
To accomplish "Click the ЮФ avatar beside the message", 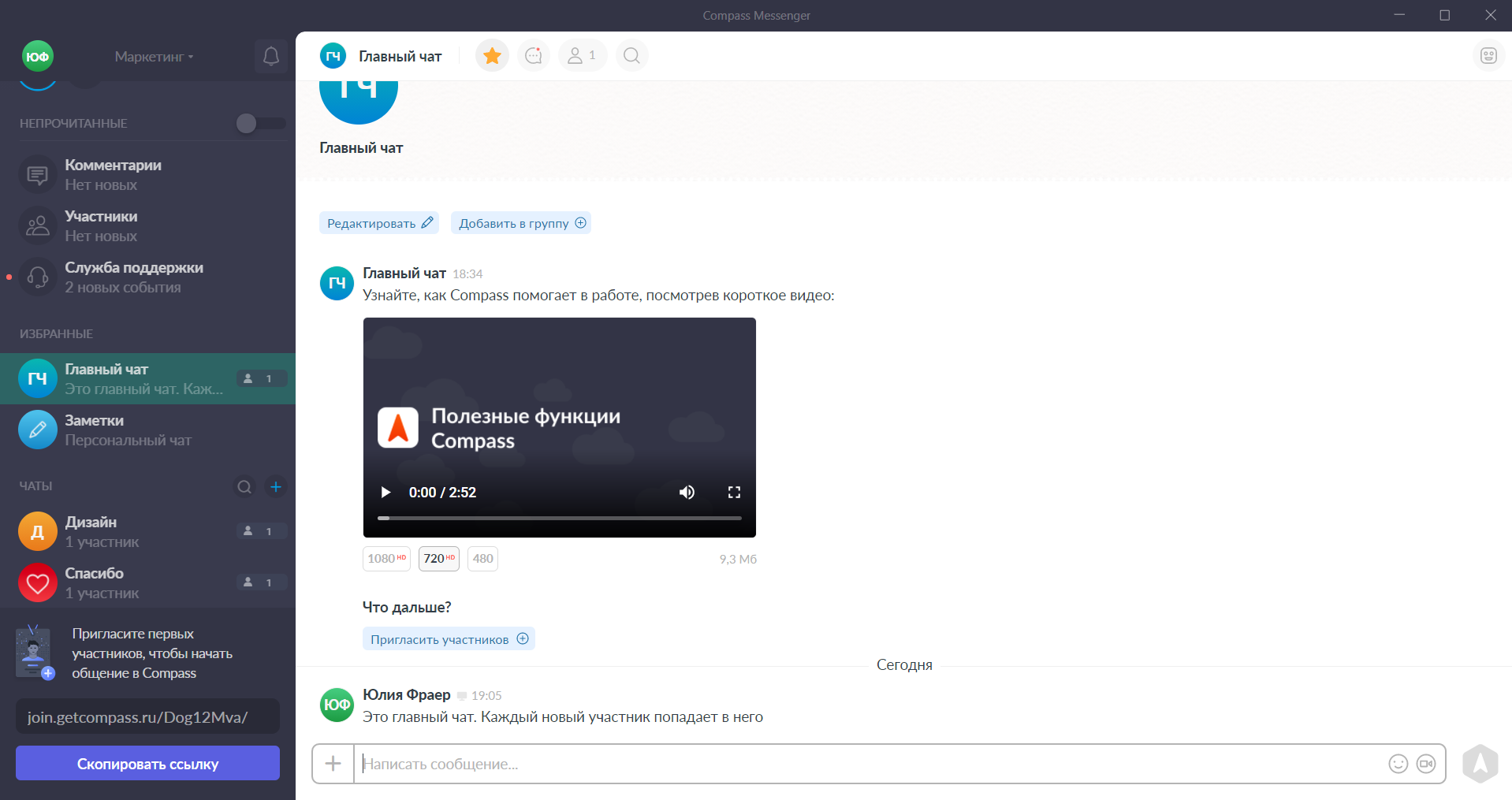I will [x=337, y=705].
